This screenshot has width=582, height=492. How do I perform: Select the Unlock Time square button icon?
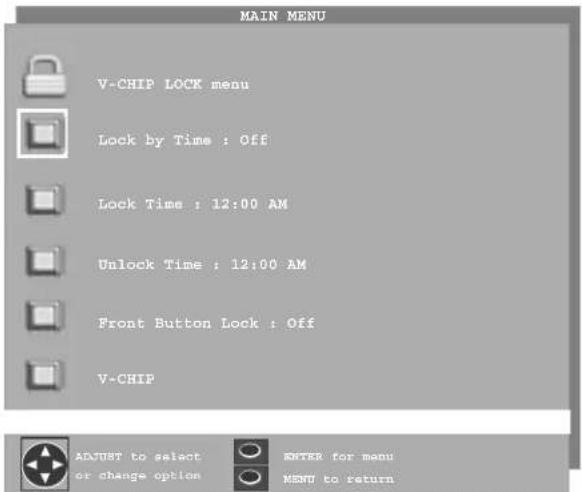[44, 261]
